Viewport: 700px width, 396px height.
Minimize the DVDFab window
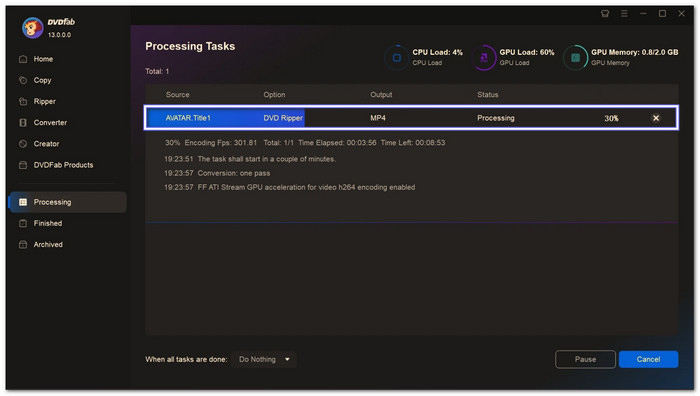pos(643,13)
